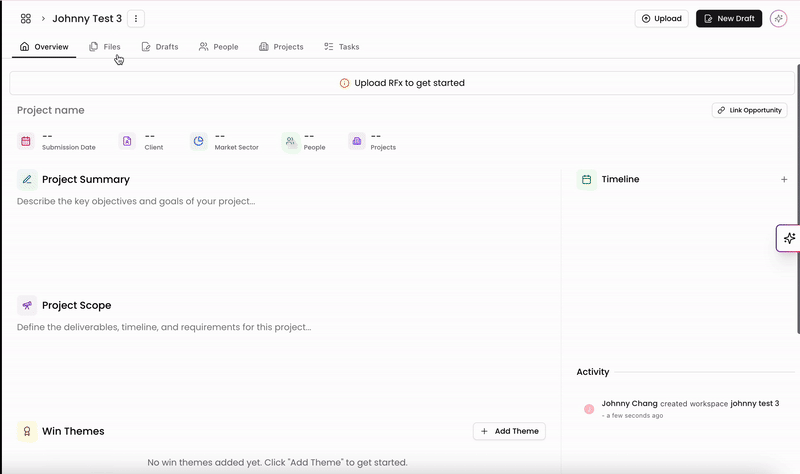Click the 'a few seconds ago' timestamp
The image size is (800, 474).
click(x=635, y=416)
